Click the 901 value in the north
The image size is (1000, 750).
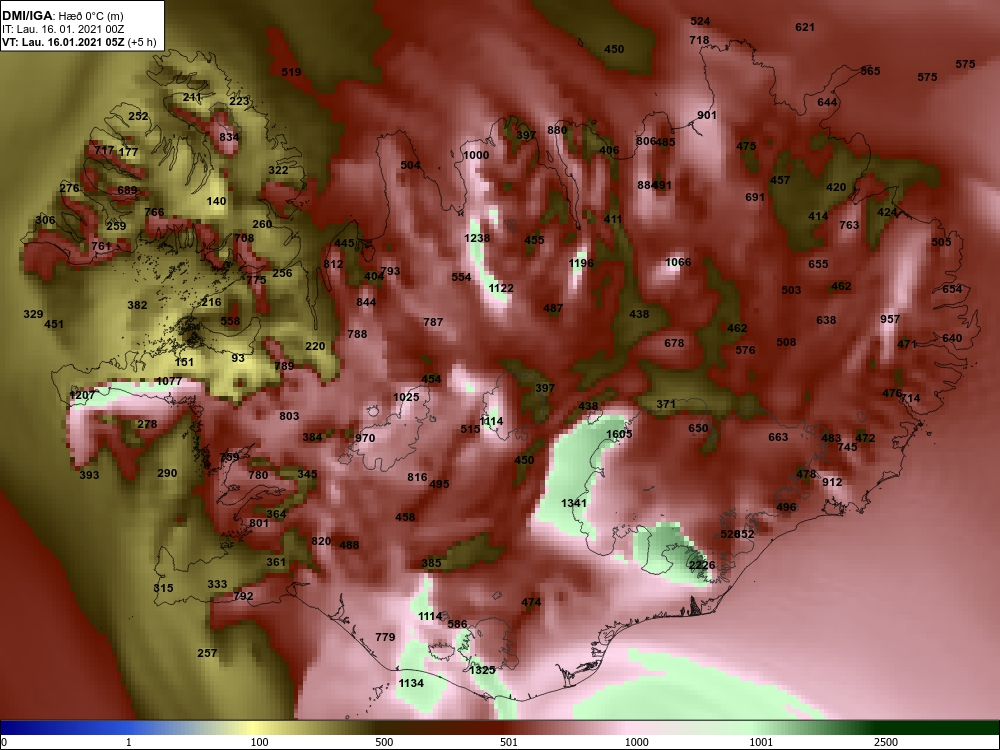click(707, 115)
